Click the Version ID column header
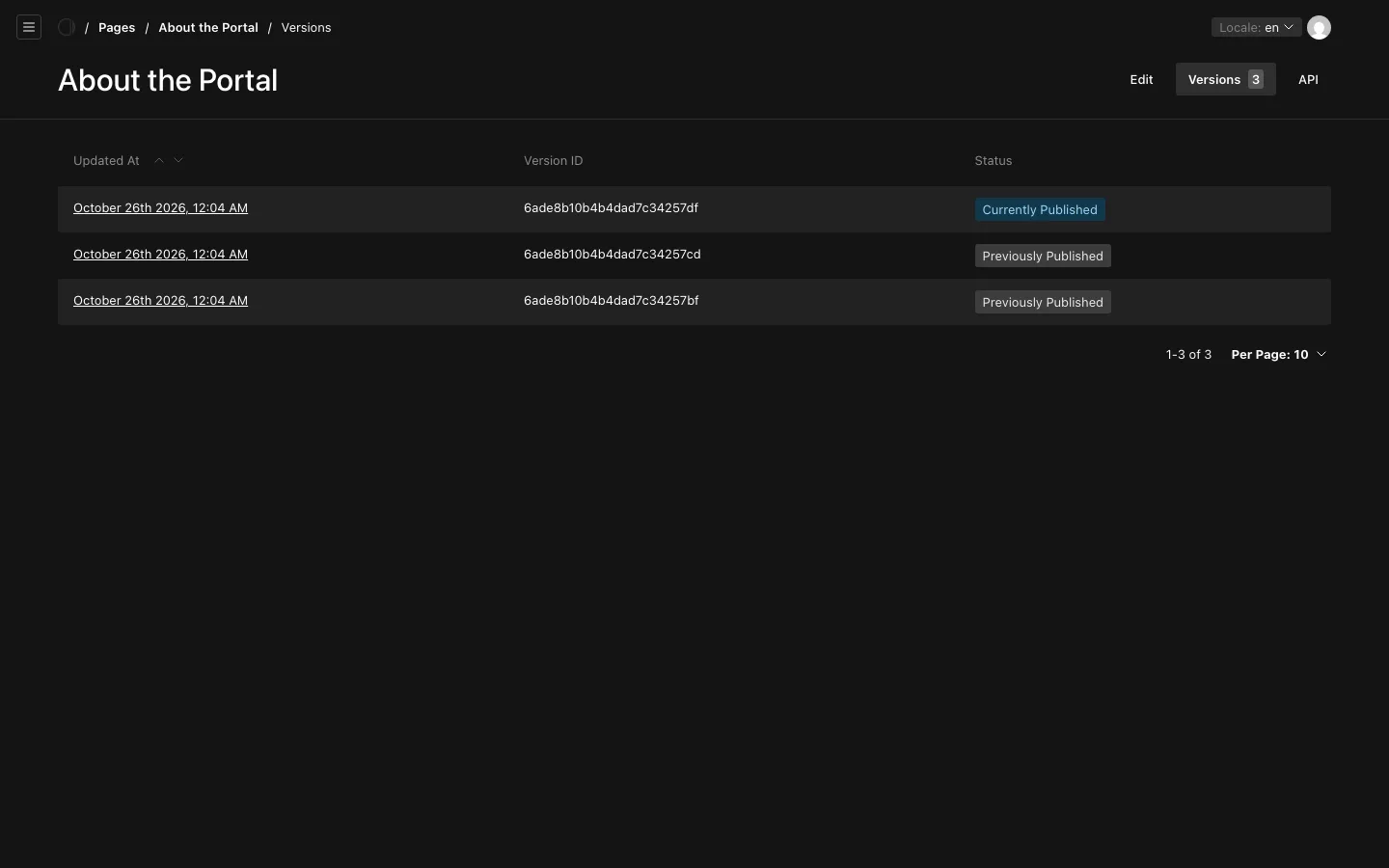The width and height of the screenshot is (1389, 868). pos(553,160)
